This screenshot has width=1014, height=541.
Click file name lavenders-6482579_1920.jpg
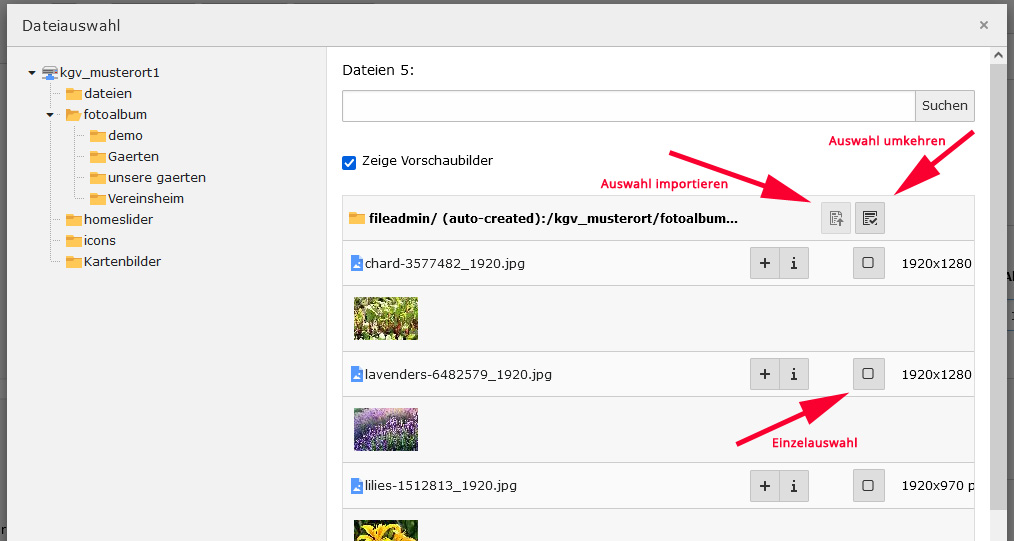tap(458, 375)
